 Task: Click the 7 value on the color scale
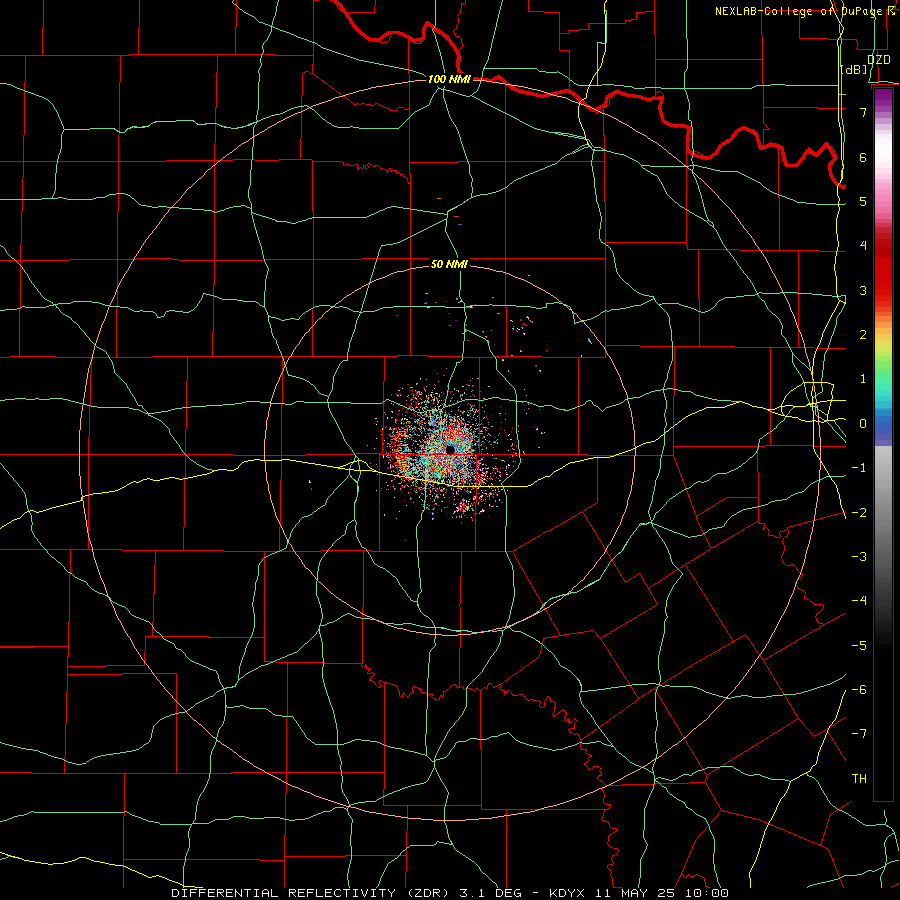[863, 112]
